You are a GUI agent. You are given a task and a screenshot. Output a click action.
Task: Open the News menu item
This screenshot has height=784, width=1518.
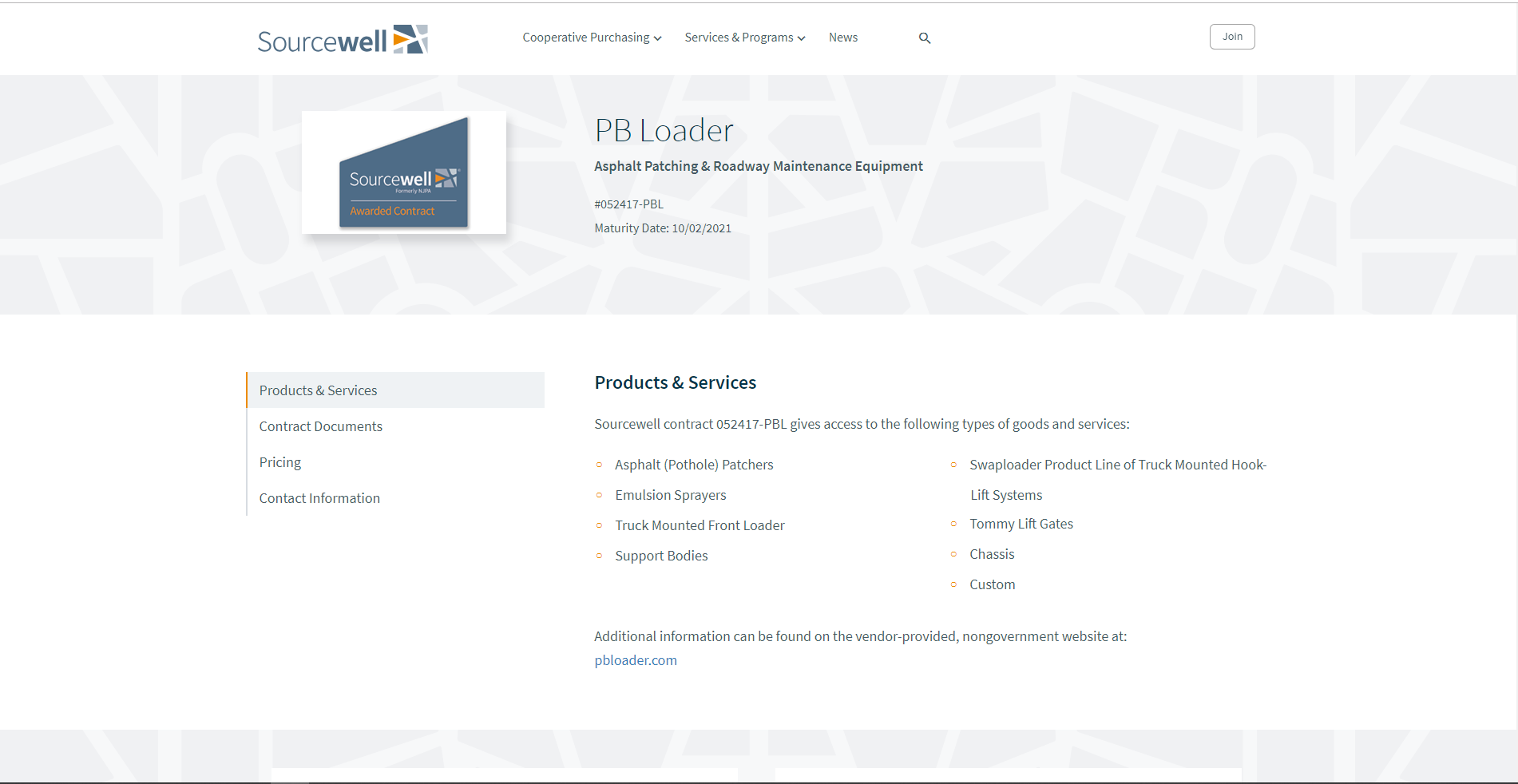pyautogui.click(x=842, y=38)
